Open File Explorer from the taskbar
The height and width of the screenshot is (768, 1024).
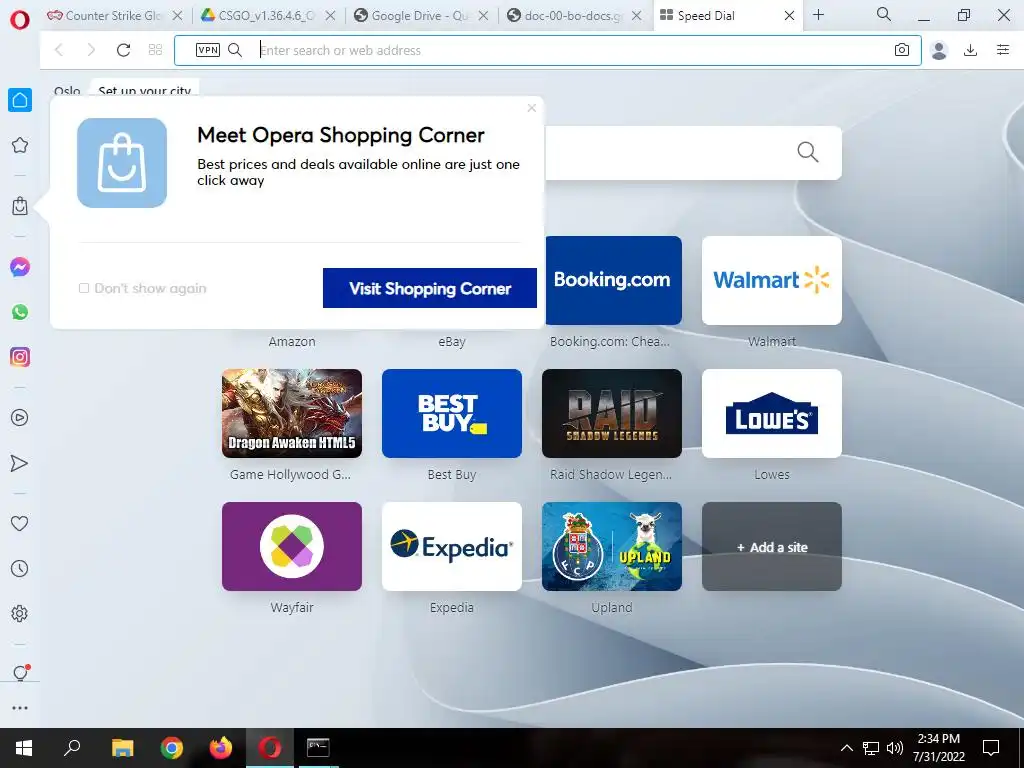click(x=122, y=748)
